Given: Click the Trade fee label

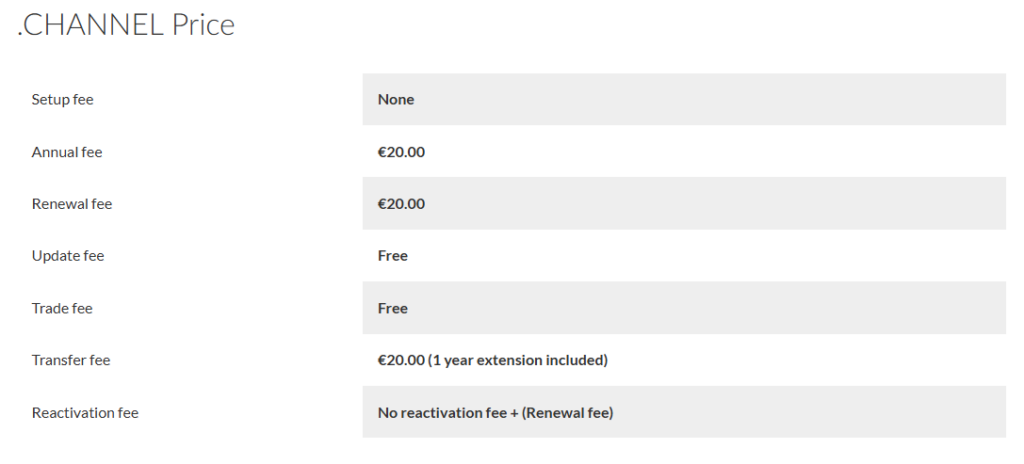Looking at the screenshot, I should point(62,308).
